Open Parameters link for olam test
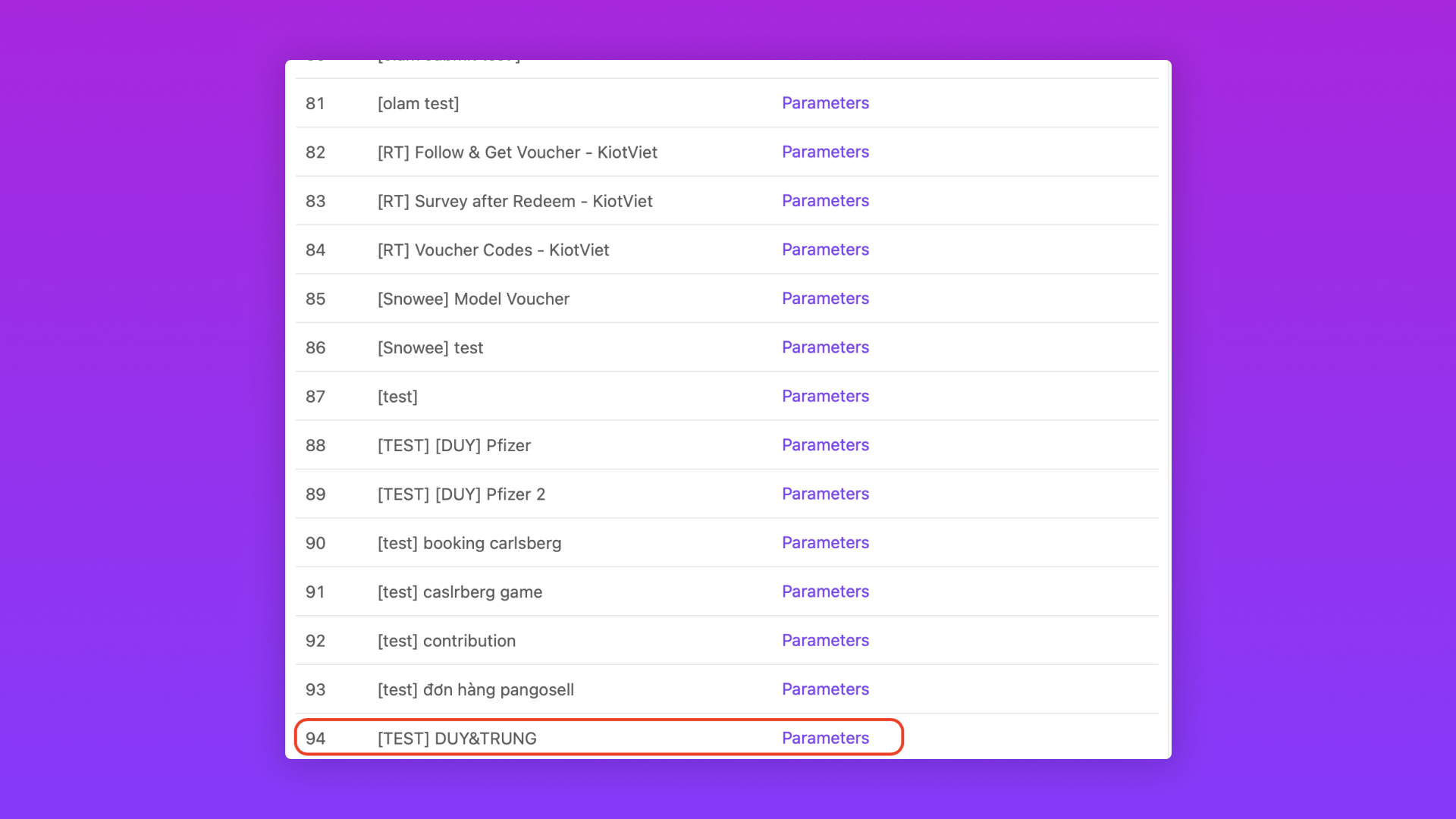The height and width of the screenshot is (819, 1456). pos(825,103)
